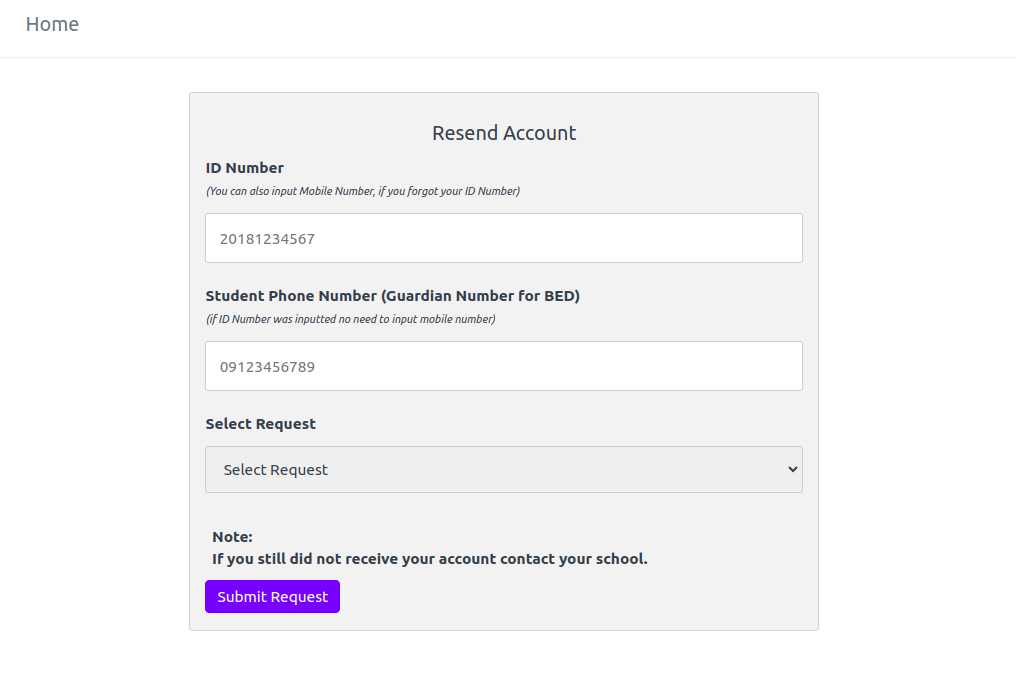The image size is (1016, 691).
Task: Click the chevron arrow of Select Request combo
Action: tap(792, 469)
